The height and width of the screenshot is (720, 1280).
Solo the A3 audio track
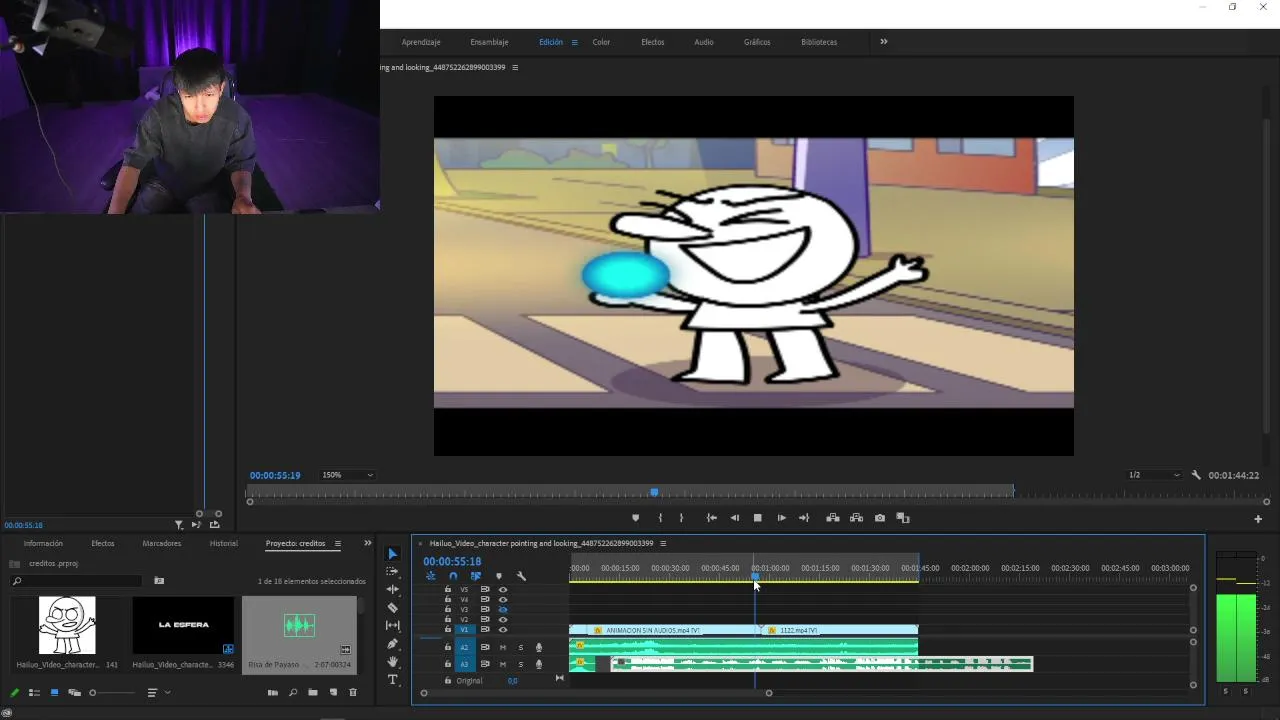coord(520,664)
